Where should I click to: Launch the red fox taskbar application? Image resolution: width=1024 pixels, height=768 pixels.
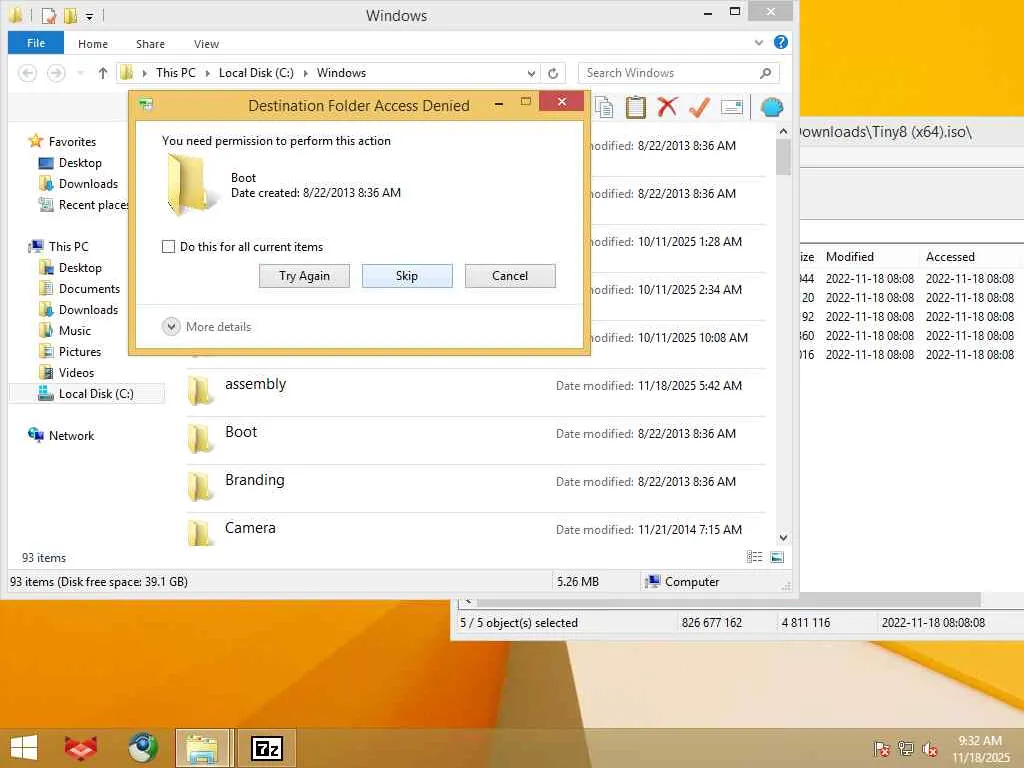click(x=80, y=748)
